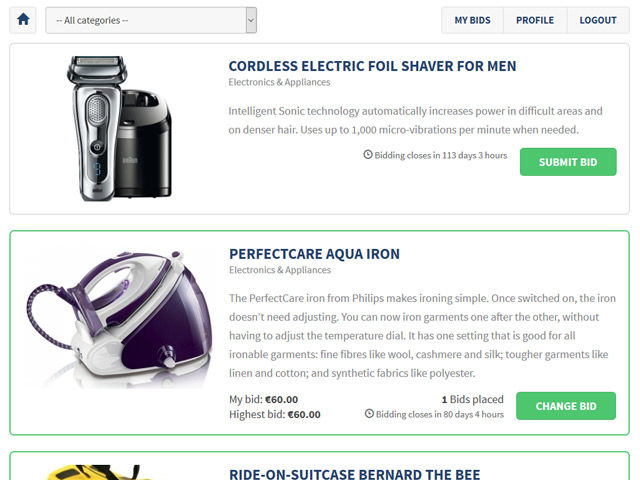View the purple iron product image
The width and height of the screenshot is (640, 480).
pyautogui.click(x=119, y=319)
